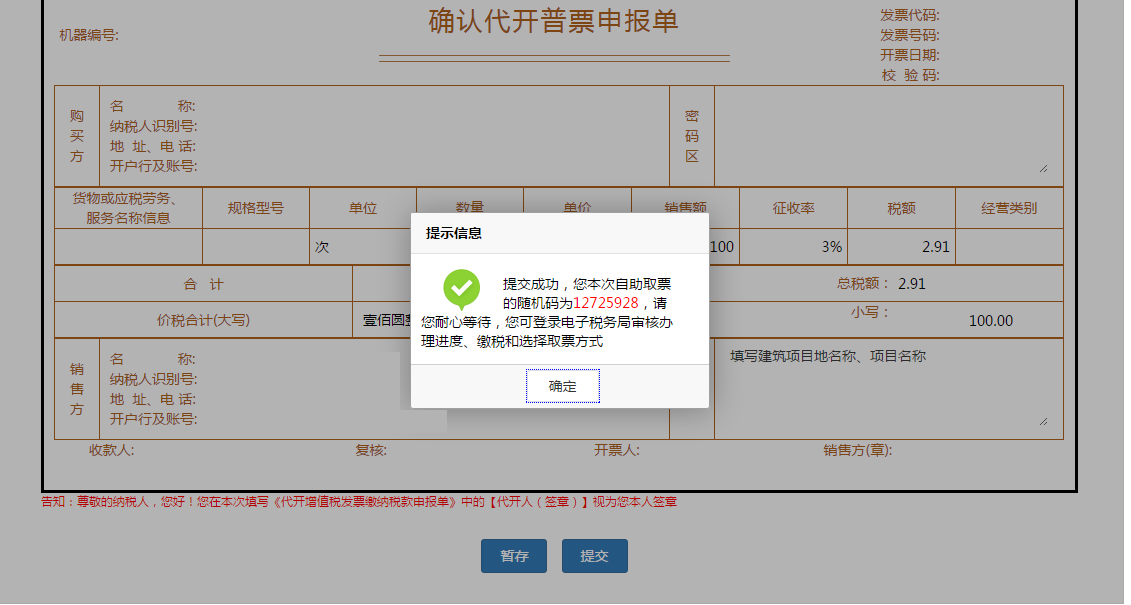Click the red 告知 notice text
Viewport: 1131px width, 605px height.
click(359, 502)
